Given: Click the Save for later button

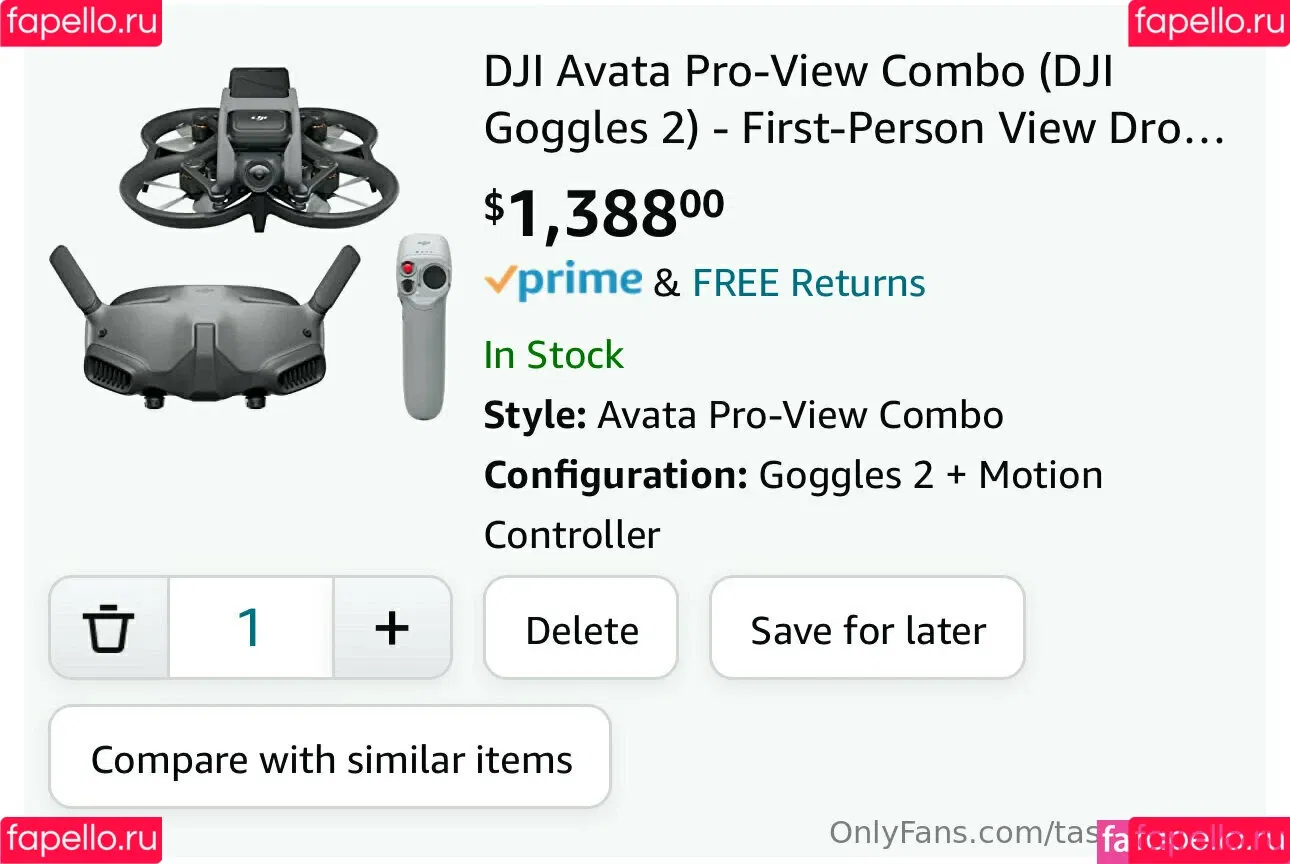Looking at the screenshot, I should 868,629.
